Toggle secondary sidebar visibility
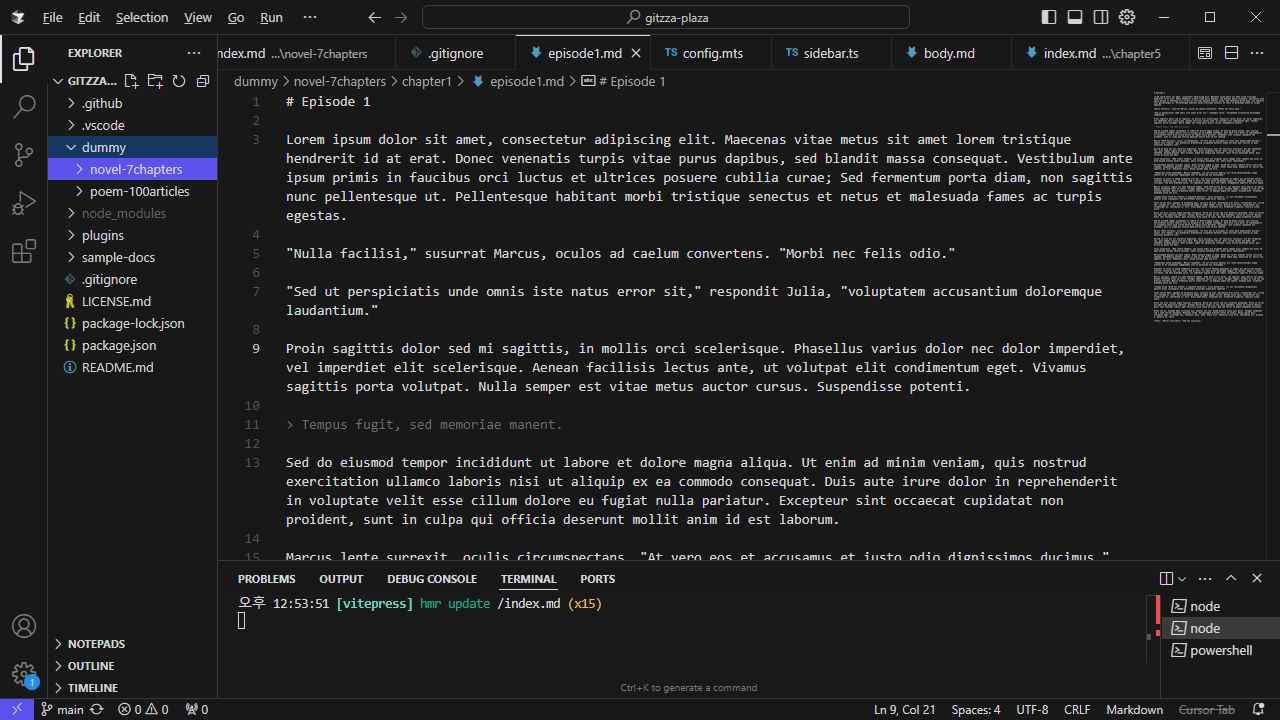1280x720 pixels. tap(1101, 17)
